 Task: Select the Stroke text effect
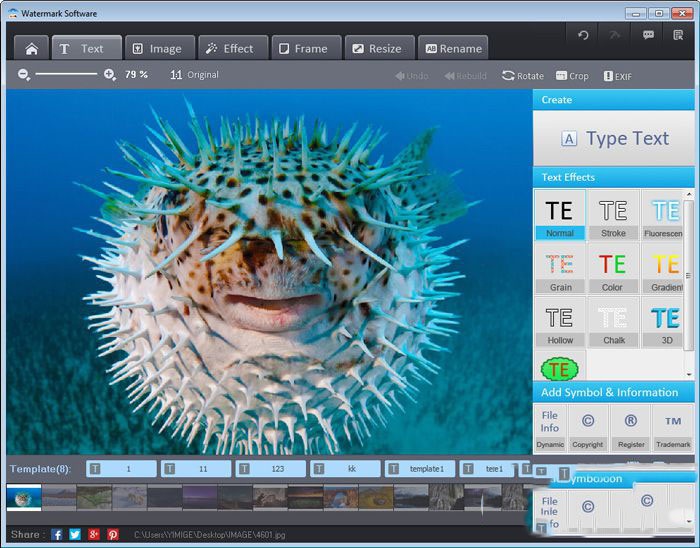[613, 215]
